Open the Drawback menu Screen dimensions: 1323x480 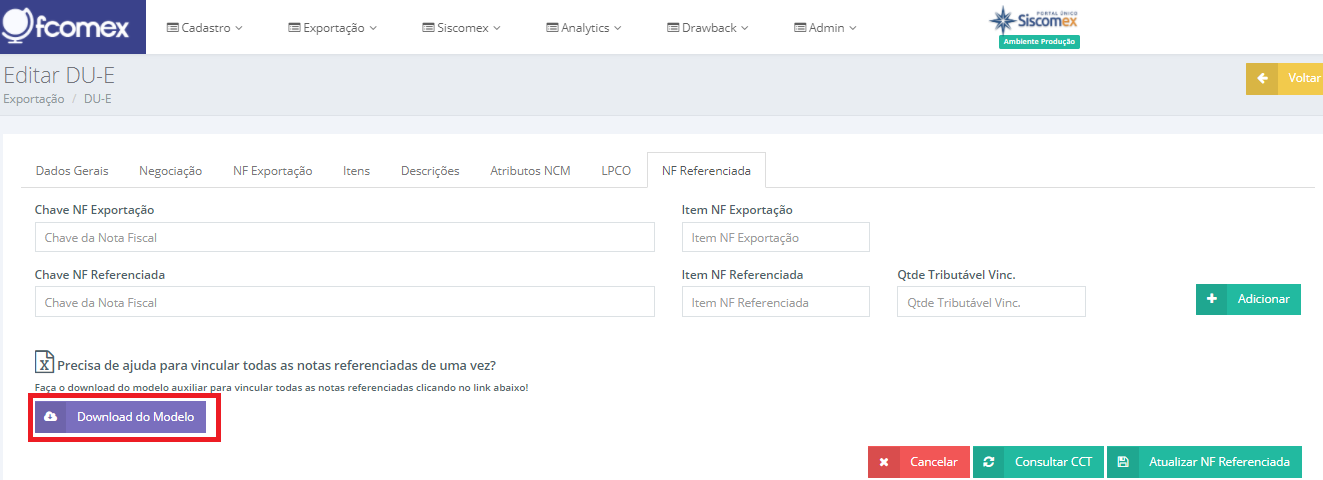click(x=708, y=28)
